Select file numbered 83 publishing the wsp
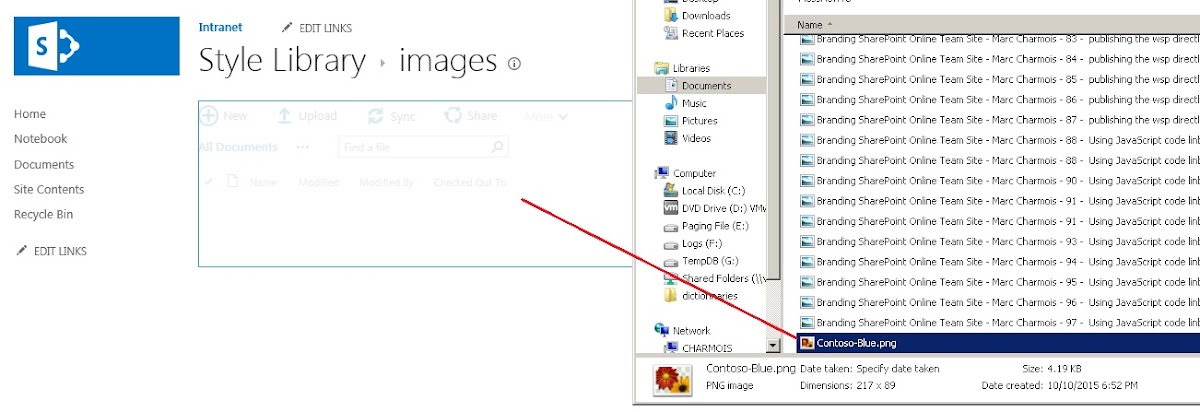 pyautogui.click(x=998, y=39)
